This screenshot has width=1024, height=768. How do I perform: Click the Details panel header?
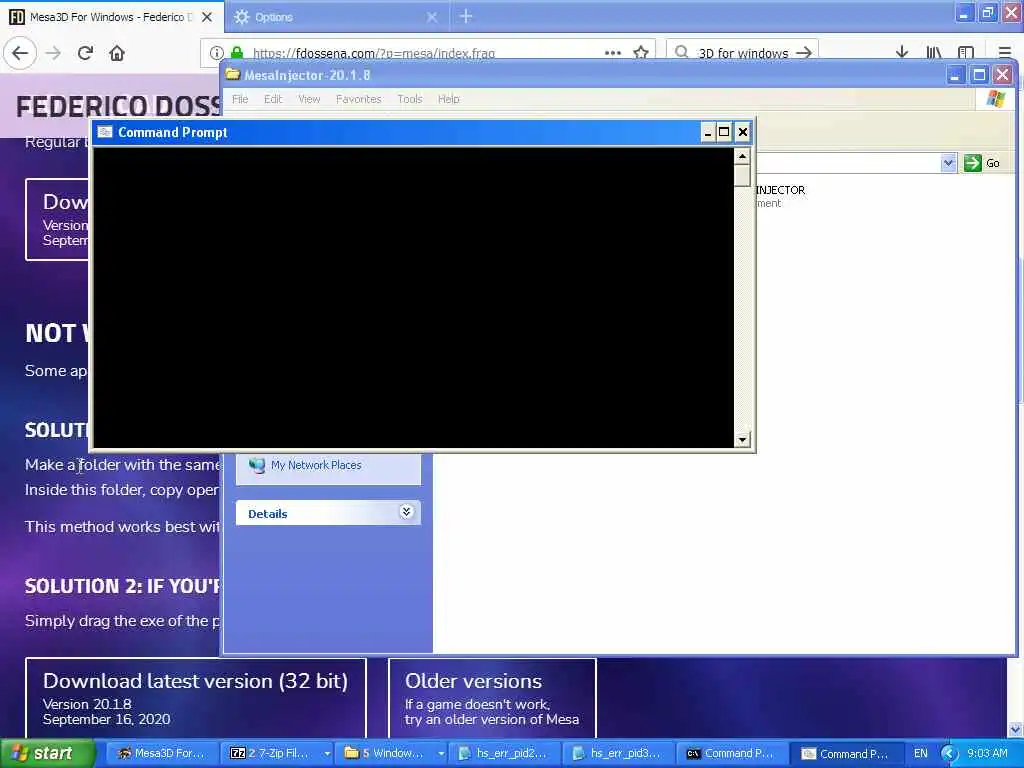328,513
